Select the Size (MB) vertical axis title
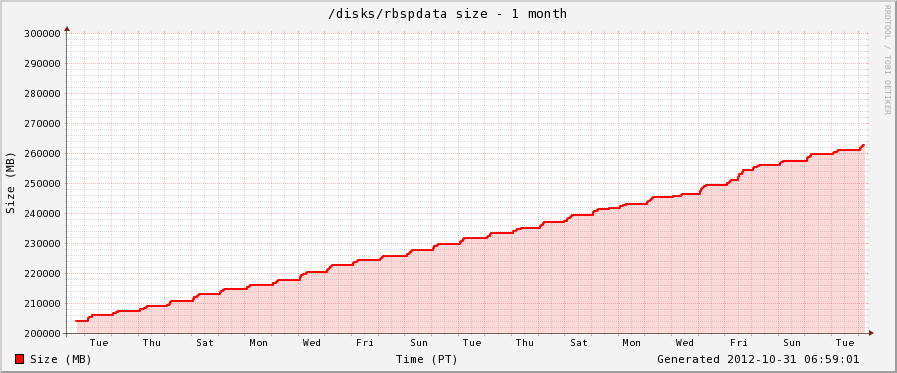 point(10,183)
